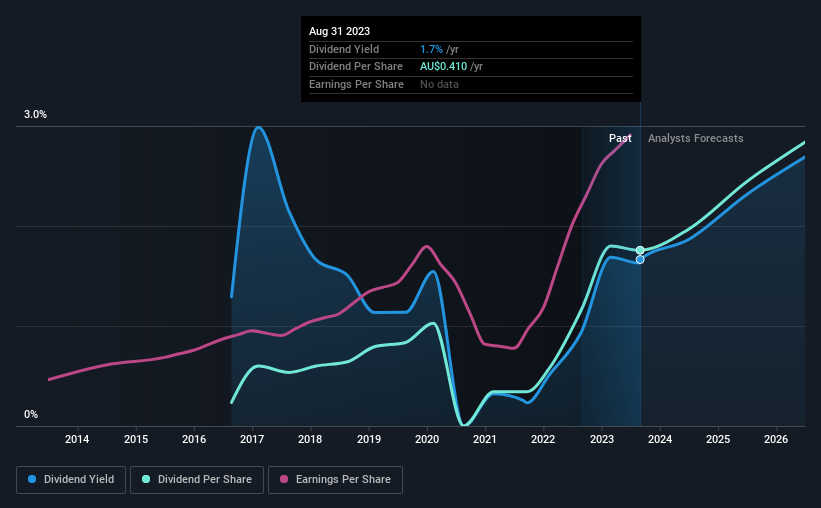821x508 pixels.
Task: Click the teal Dividend Per Share data point marker
Action: point(640,250)
